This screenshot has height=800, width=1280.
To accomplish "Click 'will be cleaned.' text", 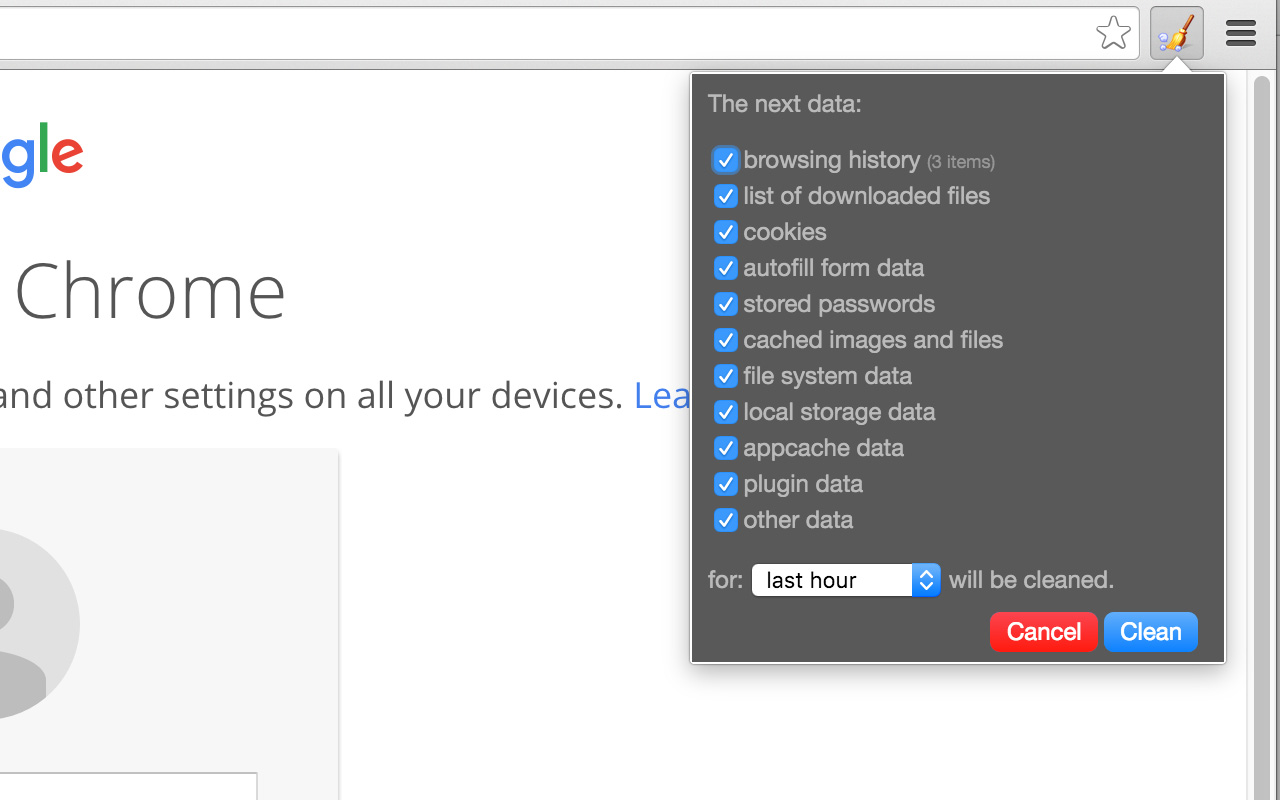I will [1031, 580].
